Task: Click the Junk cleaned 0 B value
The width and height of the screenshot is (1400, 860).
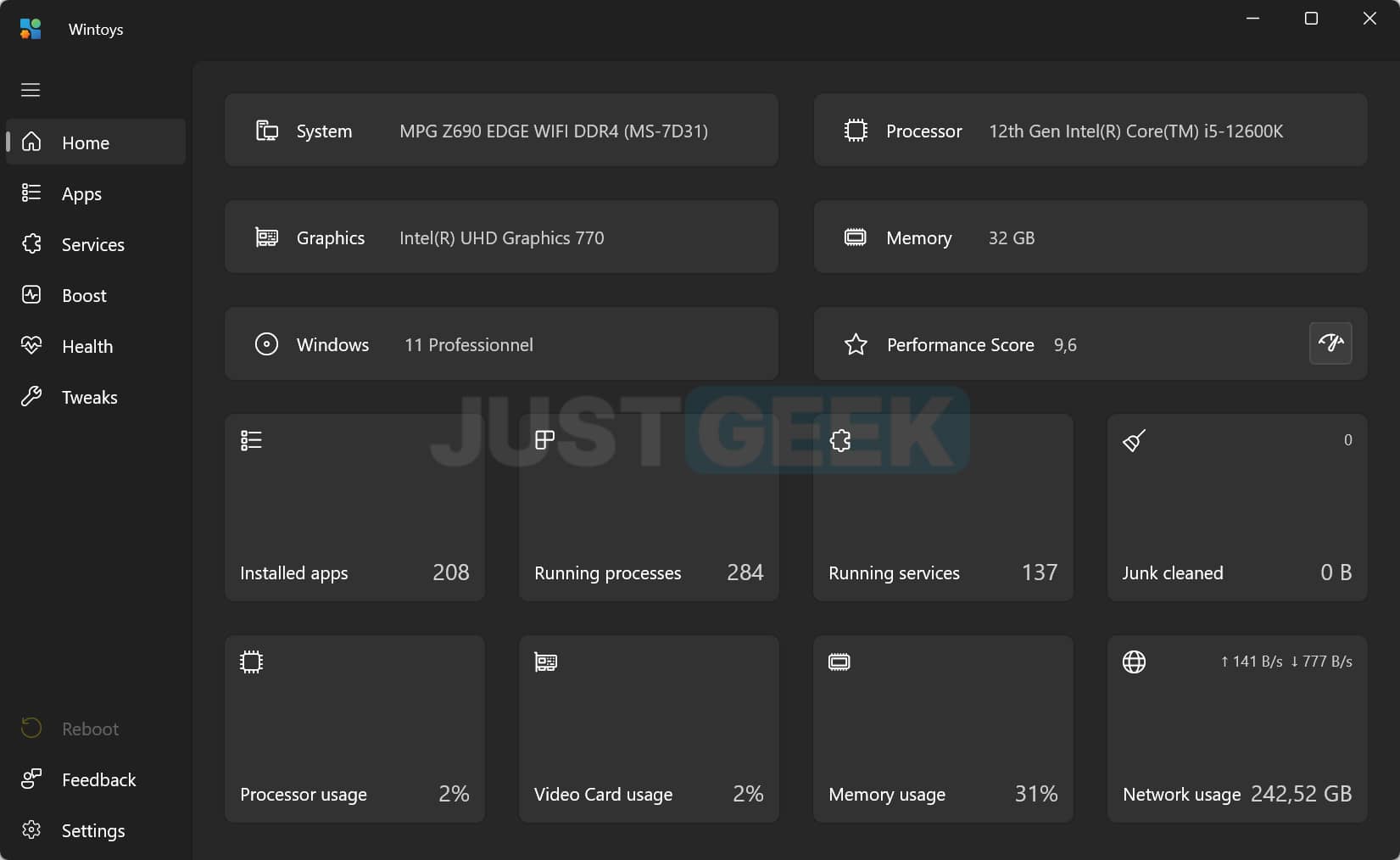Action: (1336, 572)
